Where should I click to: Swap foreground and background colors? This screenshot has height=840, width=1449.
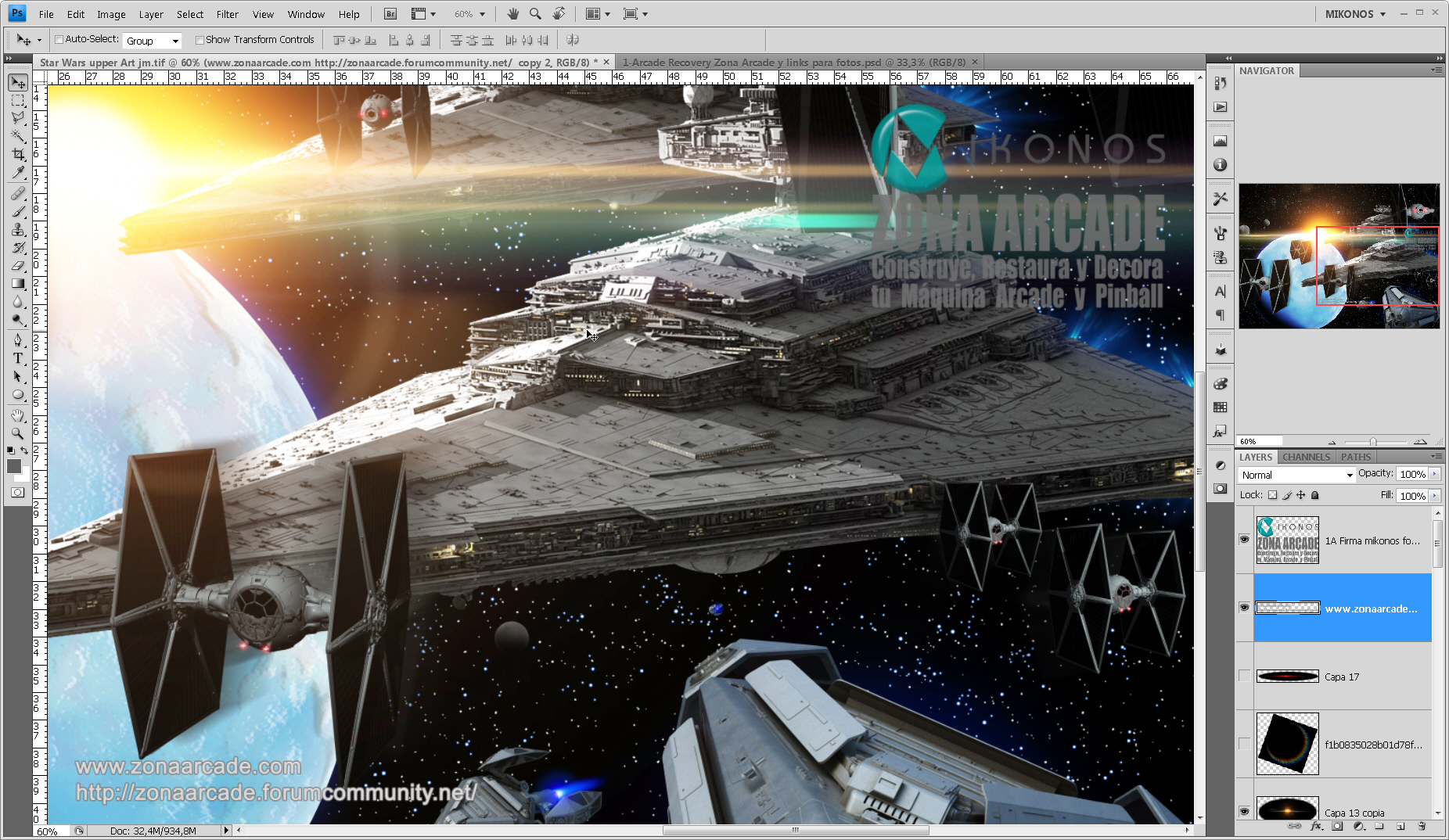[24, 451]
